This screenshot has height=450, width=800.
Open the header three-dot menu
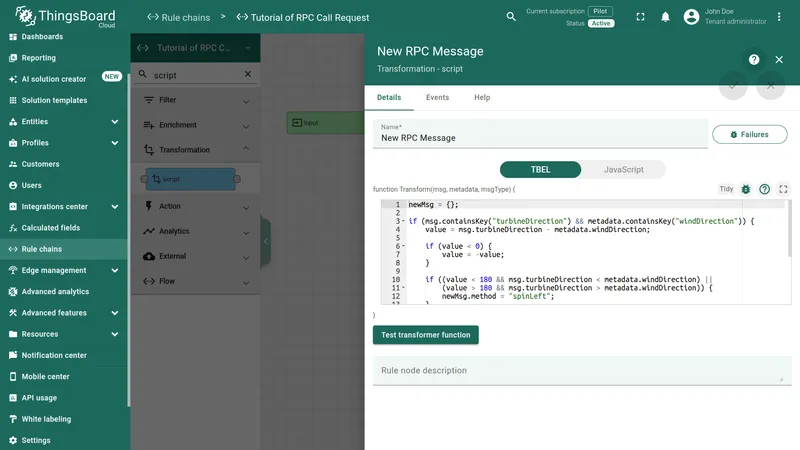pos(779,17)
